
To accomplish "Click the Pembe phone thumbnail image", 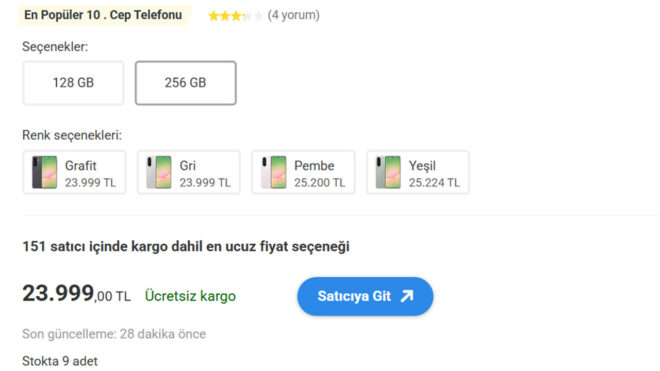I will click(274, 172).
